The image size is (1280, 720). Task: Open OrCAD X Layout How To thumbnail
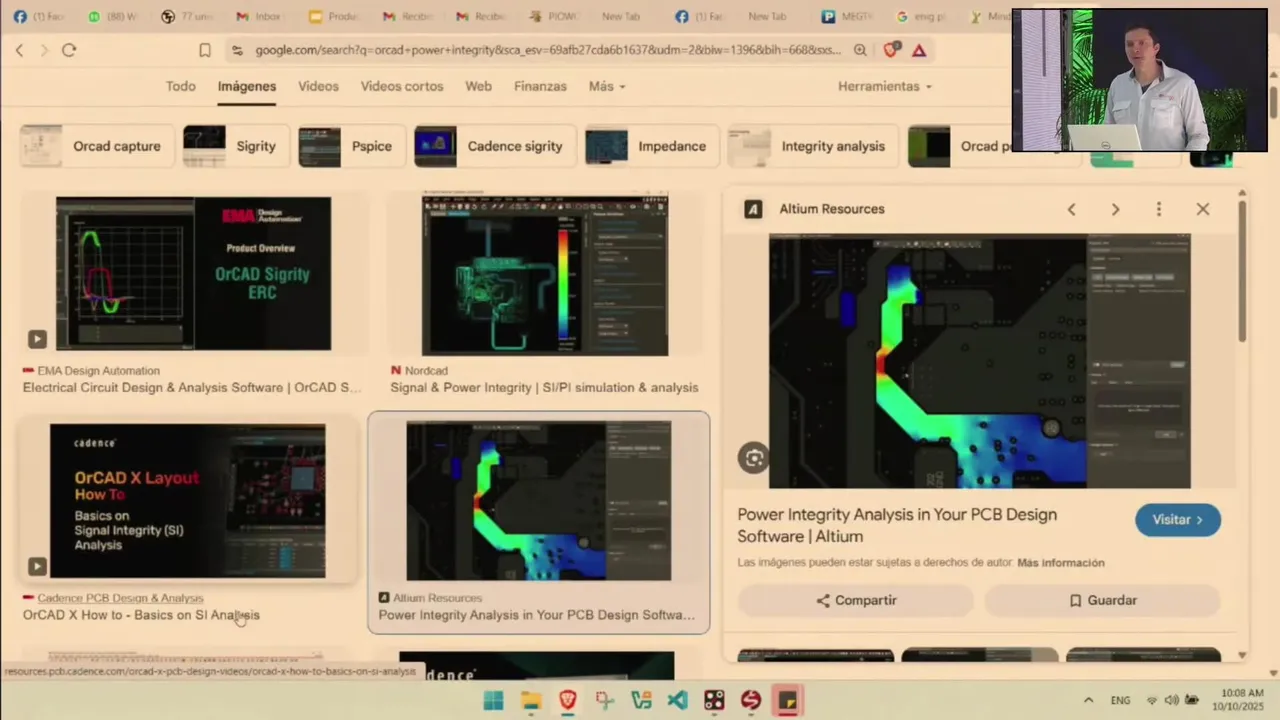click(x=187, y=501)
